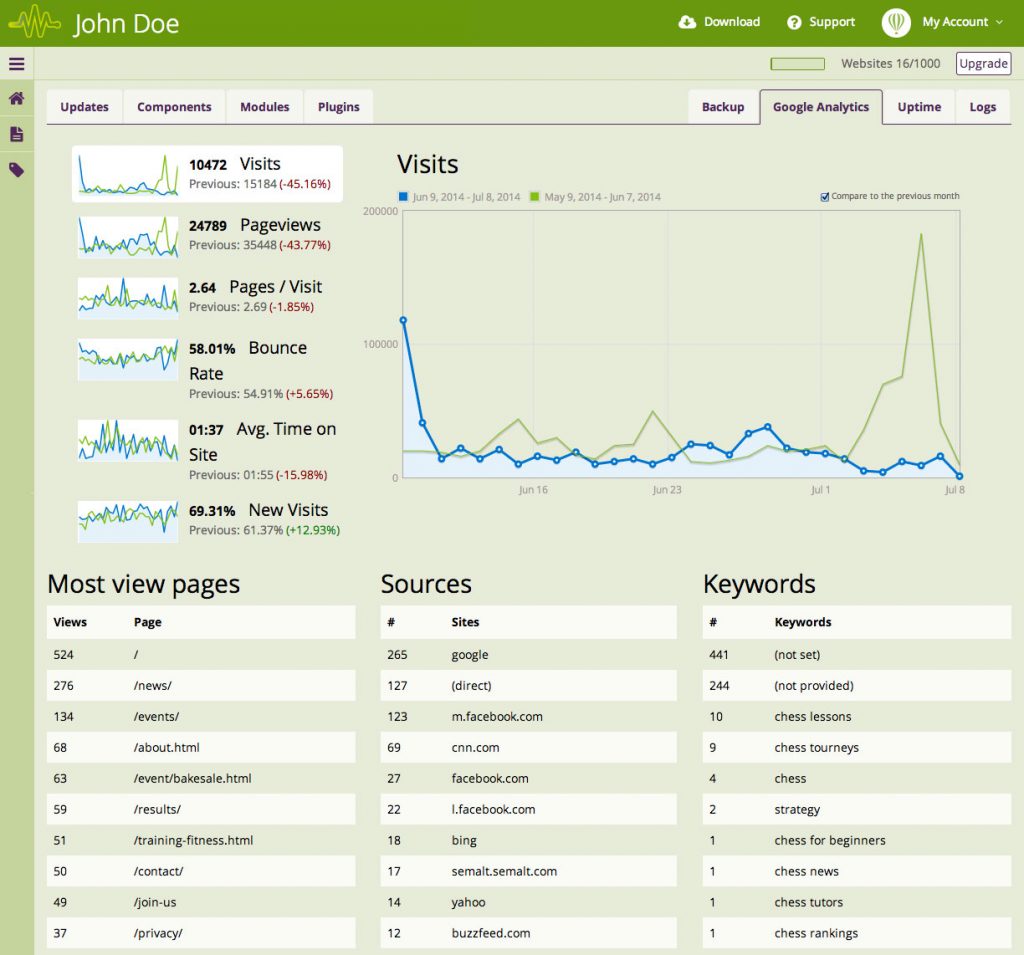The height and width of the screenshot is (955, 1024).
Task: Select the Pageviews metric thumbnail chart
Action: (x=128, y=236)
